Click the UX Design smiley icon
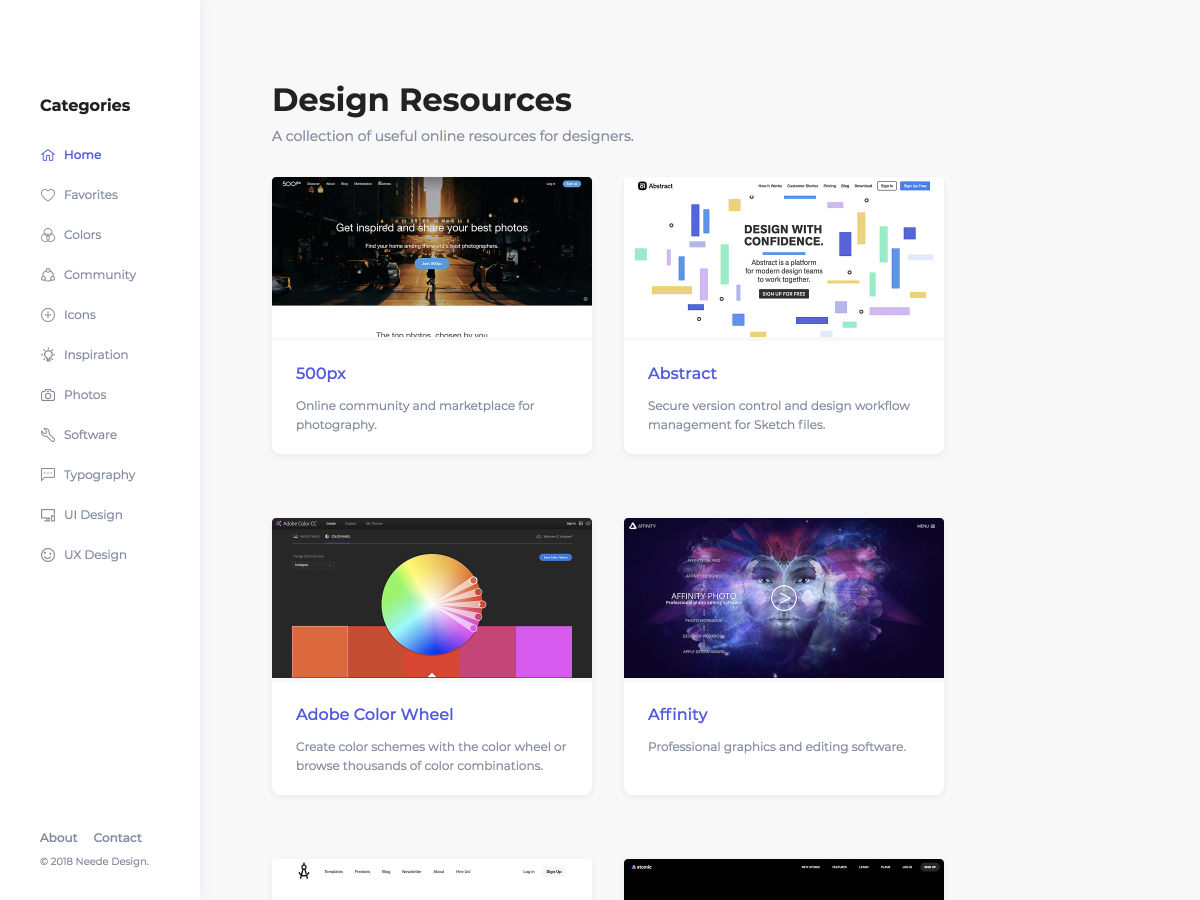The width and height of the screenshot is (1200, 900). click(x=47, y=555)
